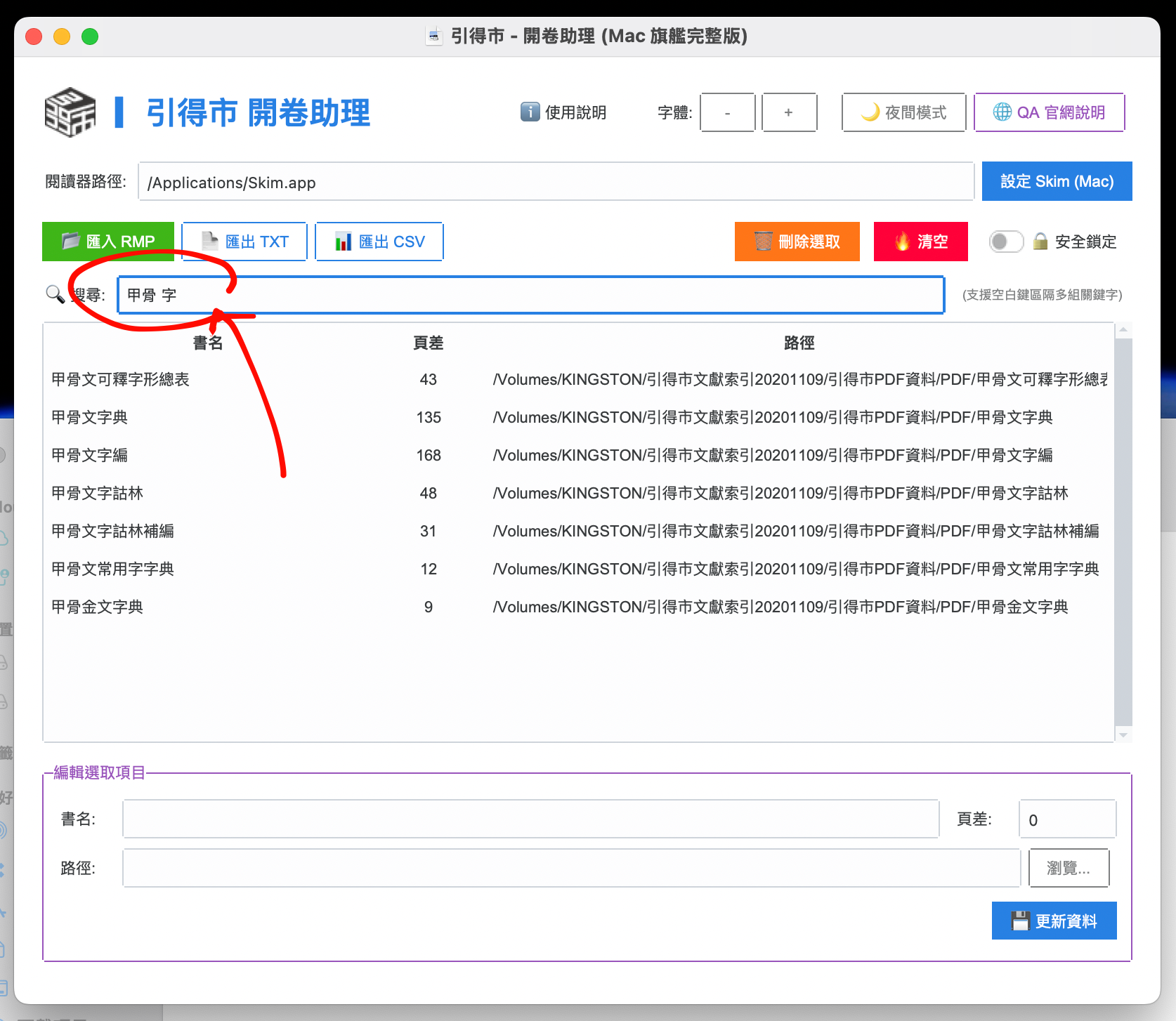Click the red 清空 clear button
The height and width of the screenshot is (1021, 1176).
(x=920, y=242)
